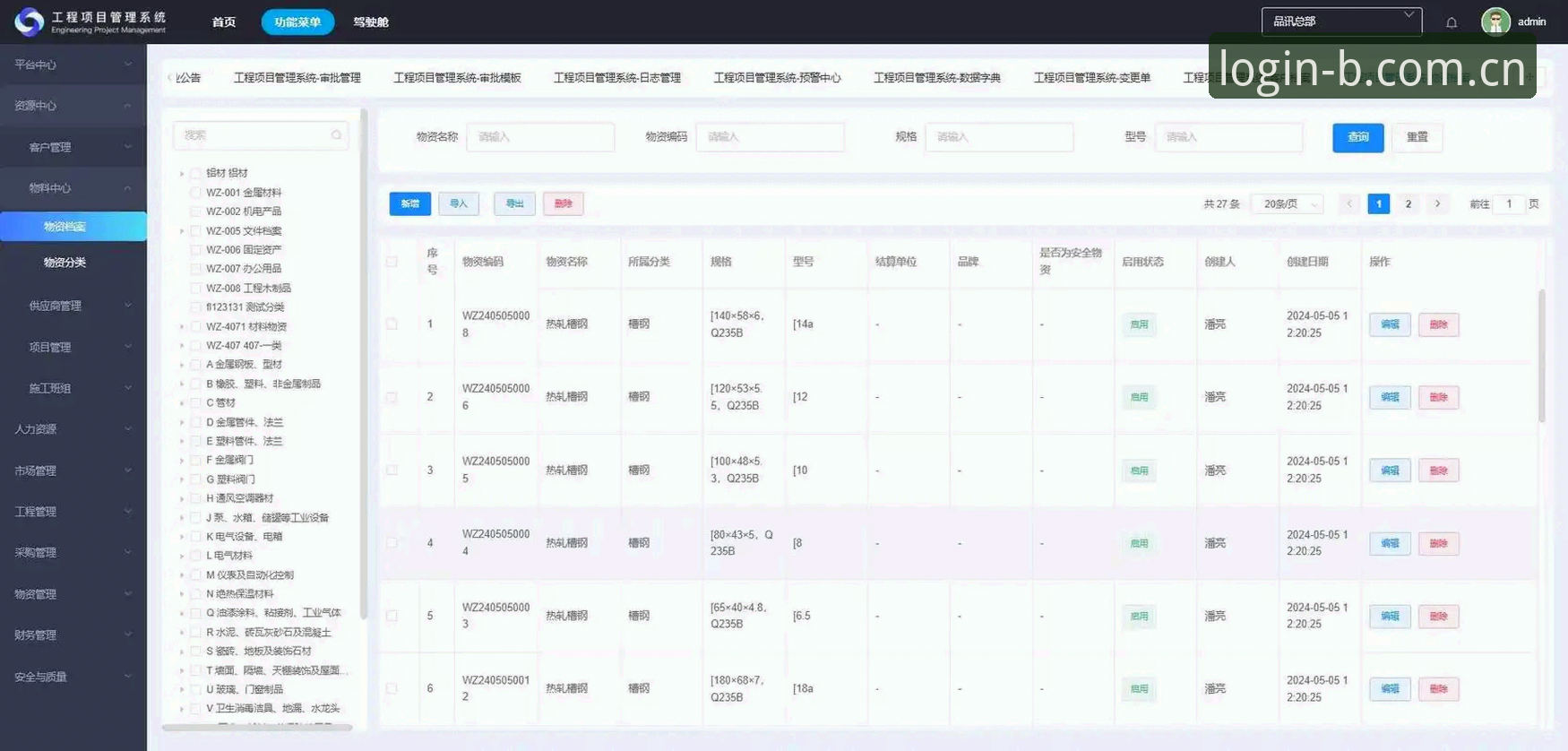Viewport: 1568px width, 751px height.
Task: Tick the WZ-001 金属材料 tree checkbox
Action: (x=195, y=193)
